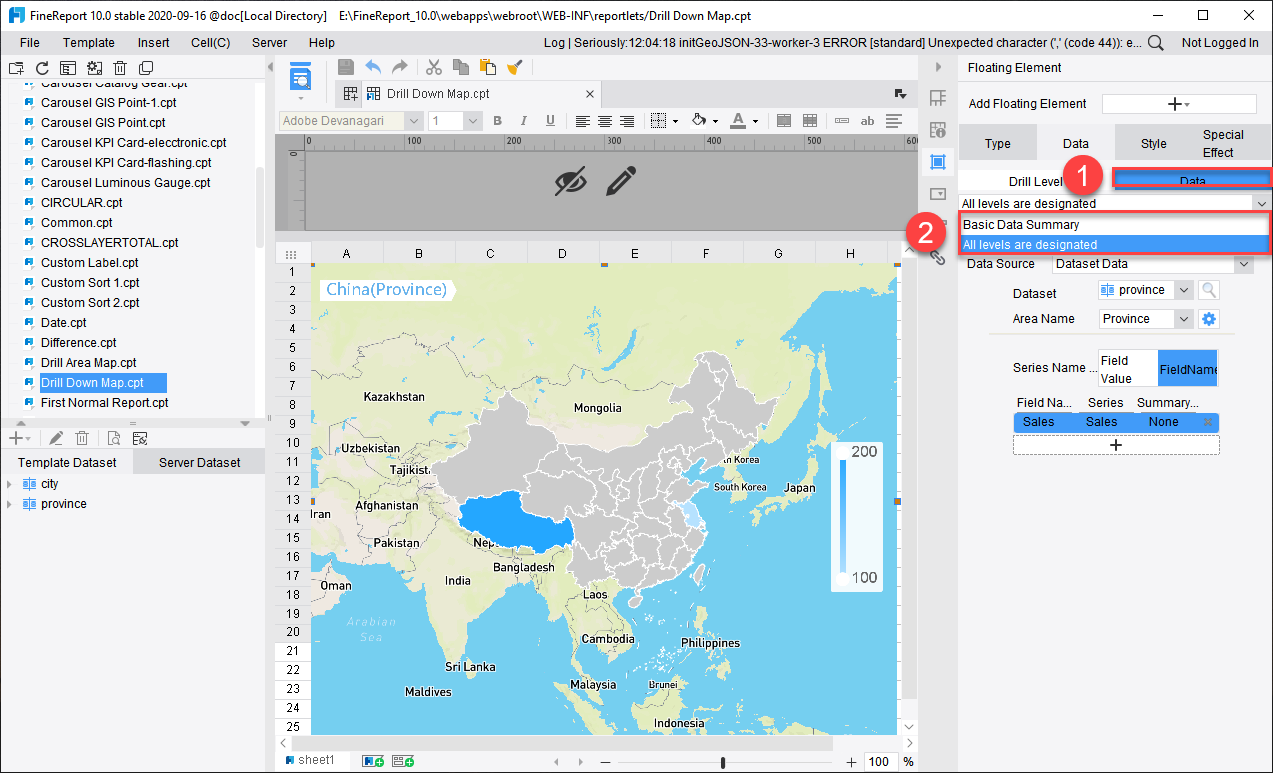
Task: Select the Format Painter brush icon
Action: 516,67
